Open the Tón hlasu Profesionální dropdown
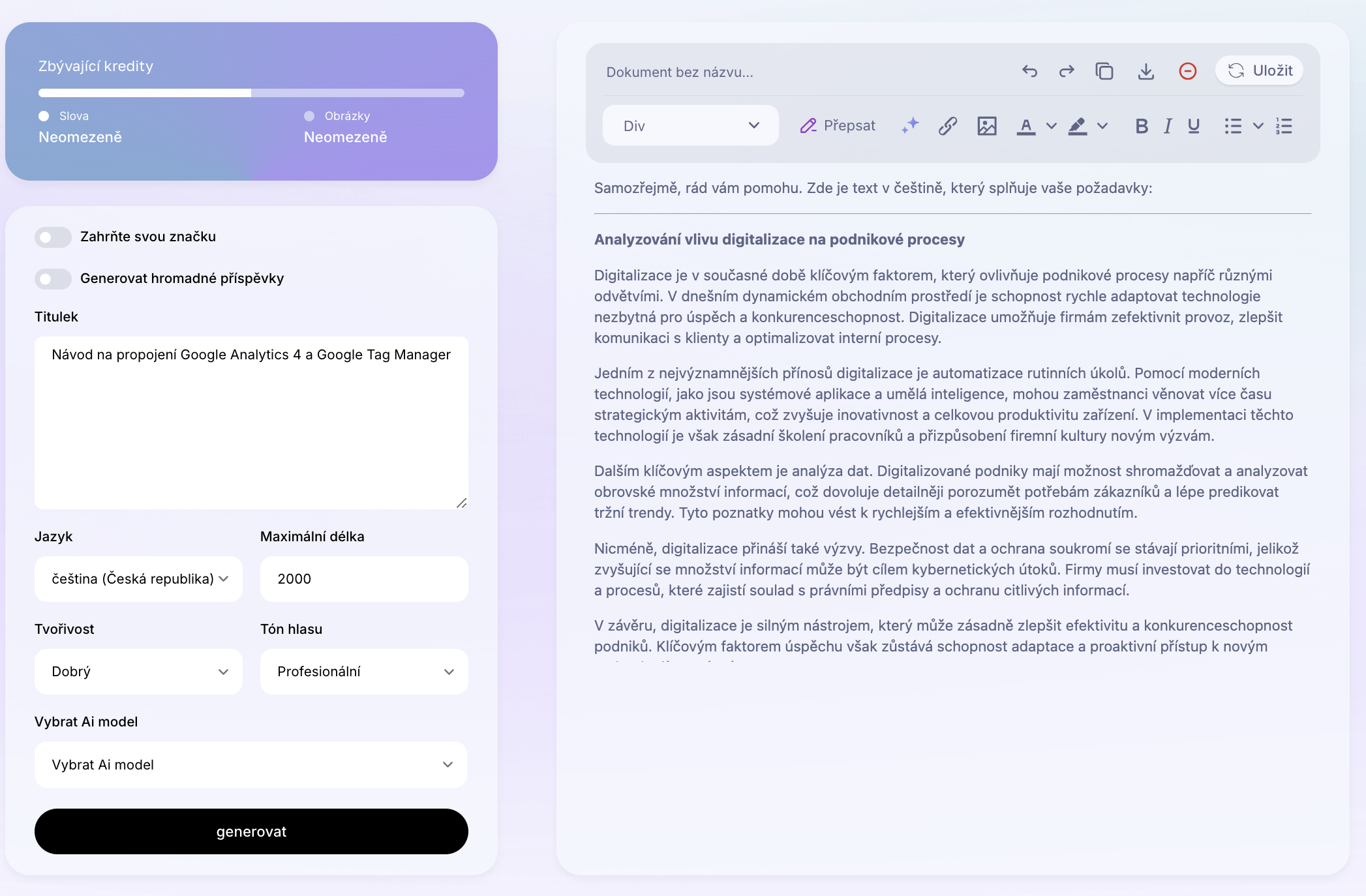The image size is (1366, 896). (364, 672)
